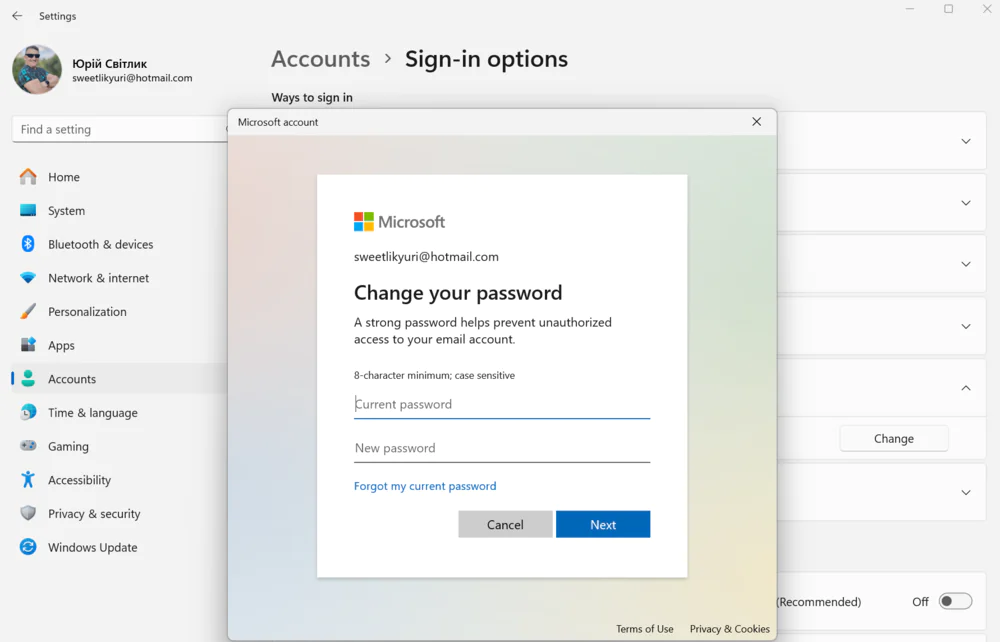The width and height of the screenshot is (1000, 642).
Task: Click the Bluetooth icon in sidebar
Action: [28, 244]
